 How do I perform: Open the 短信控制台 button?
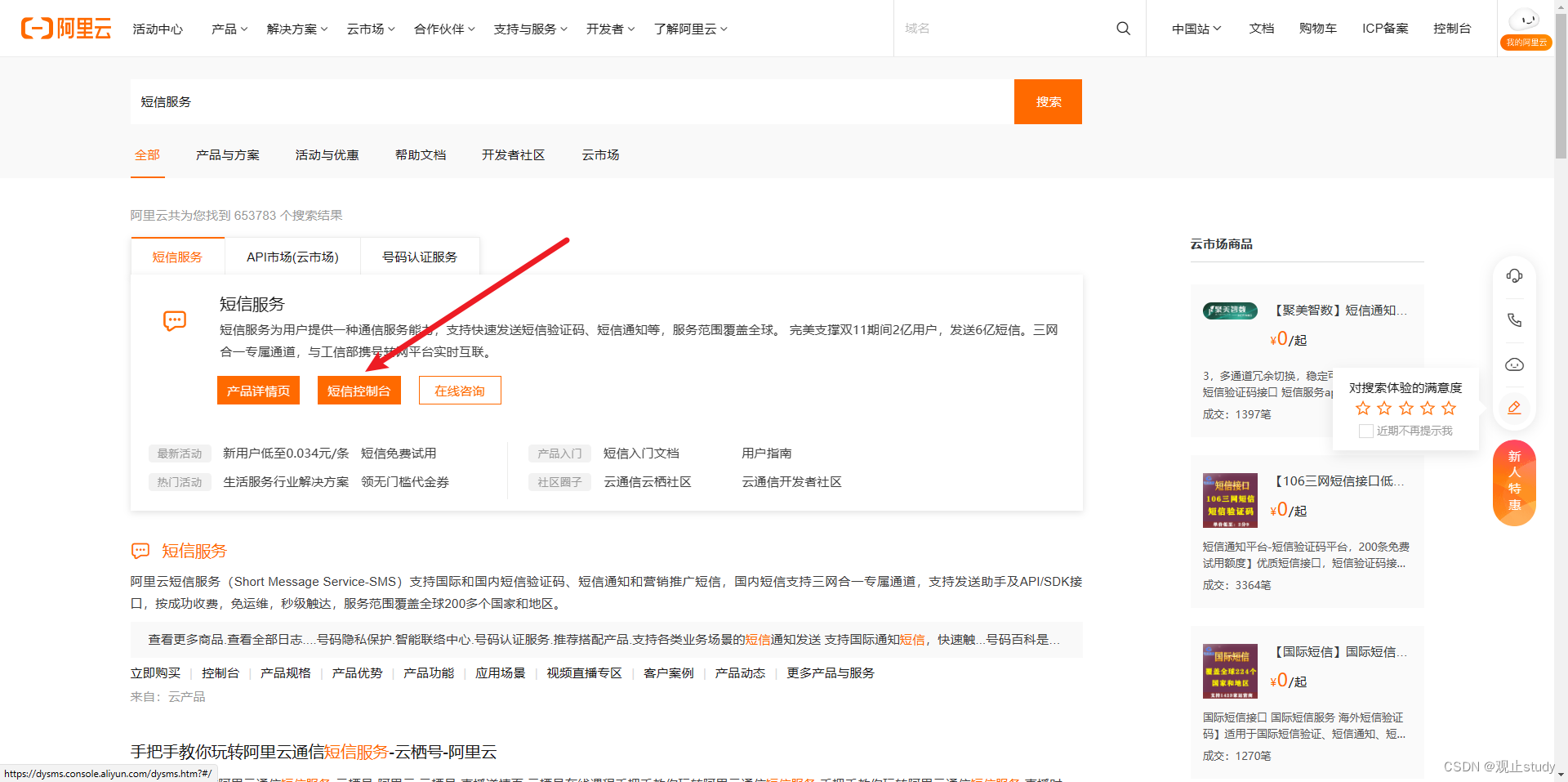click(359, 391)
